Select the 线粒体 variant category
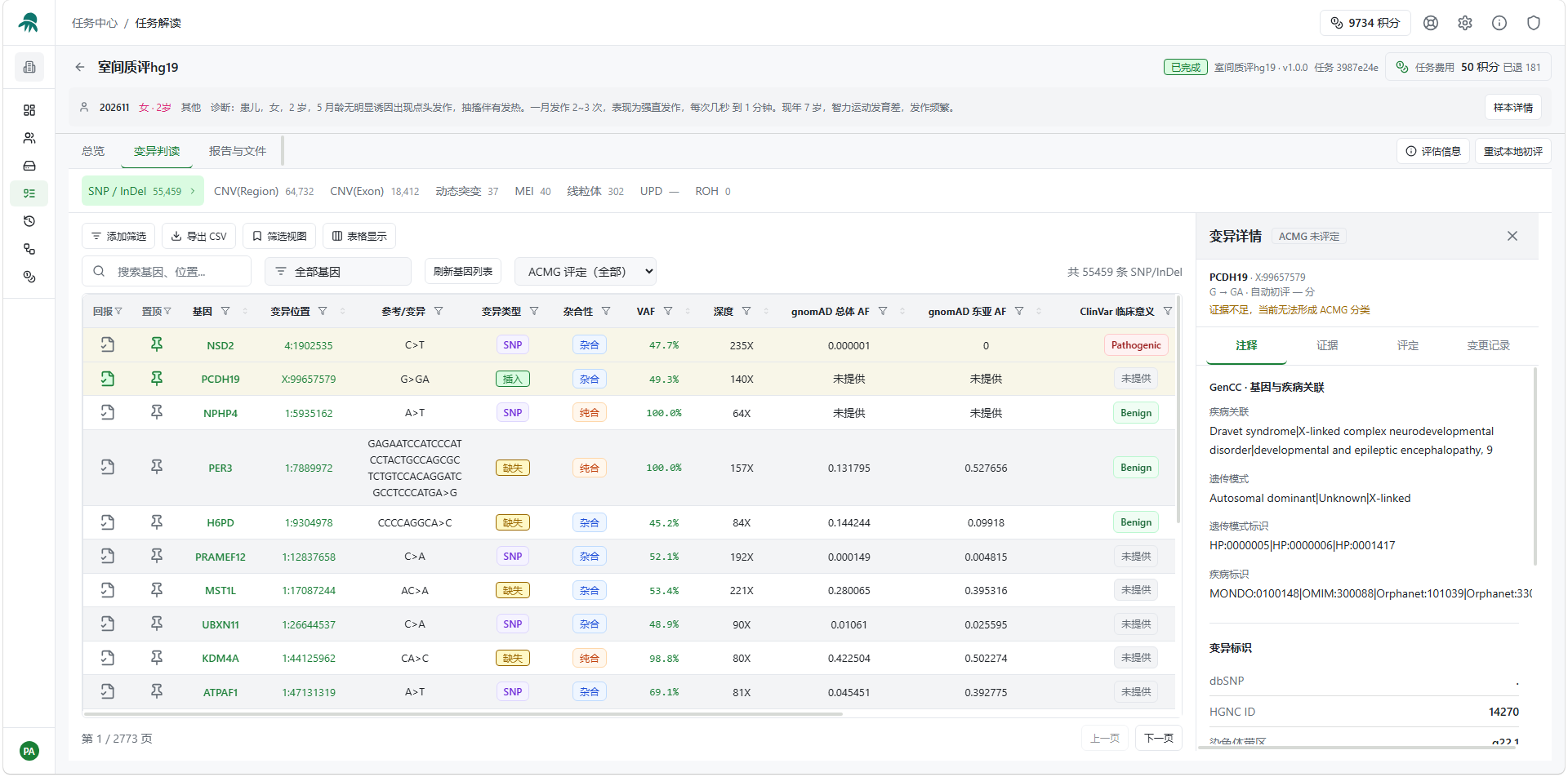Viewport: 1568px width, 777px height. (595, 191)
